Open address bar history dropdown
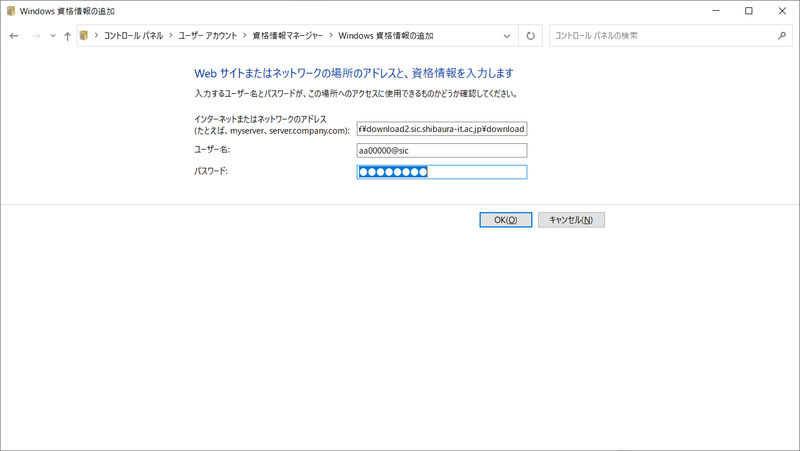Screen dimensions: 800x451 pyautogui.click(x=507, y=36)
